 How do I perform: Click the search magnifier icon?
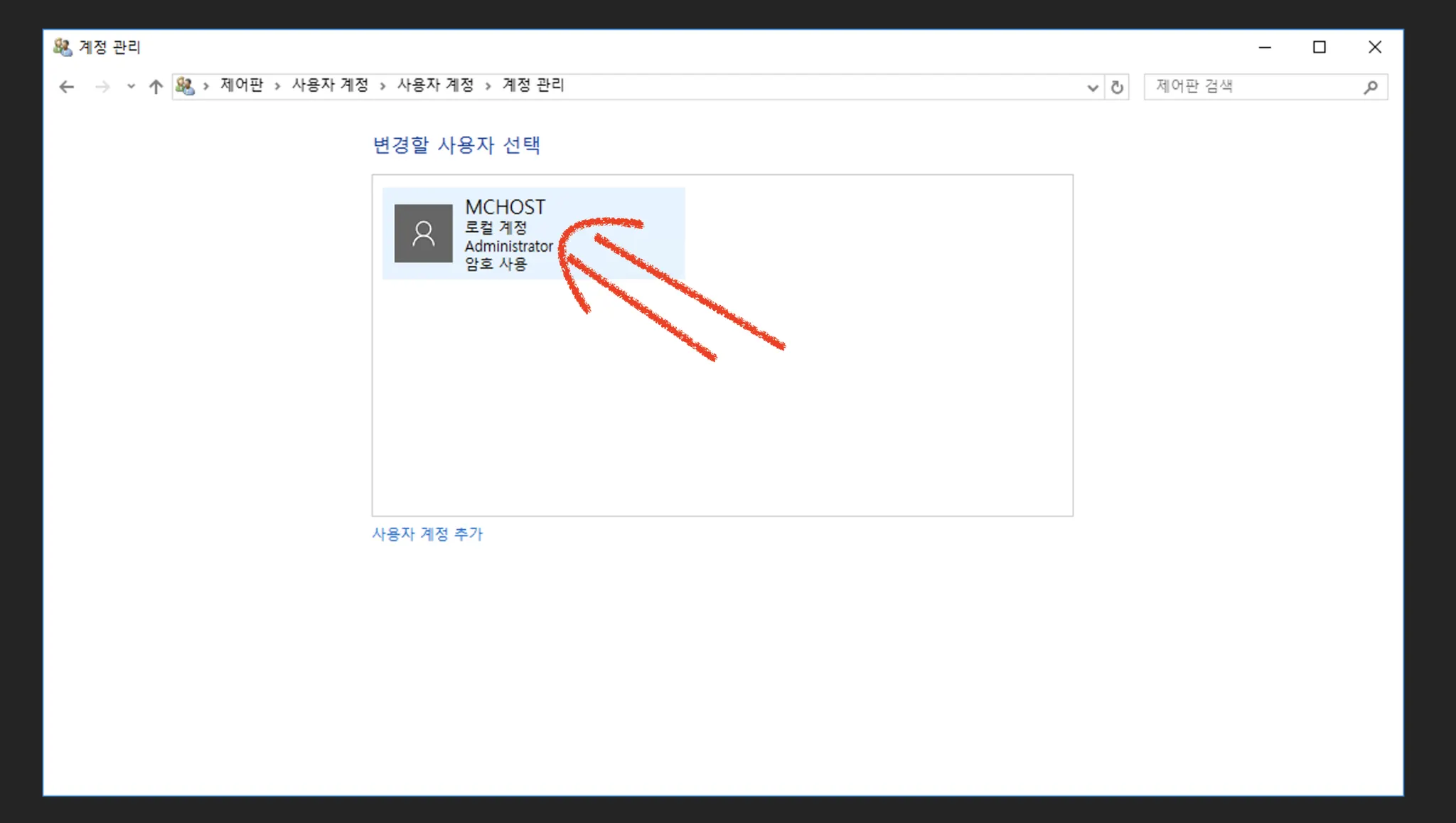(1370, 87)
